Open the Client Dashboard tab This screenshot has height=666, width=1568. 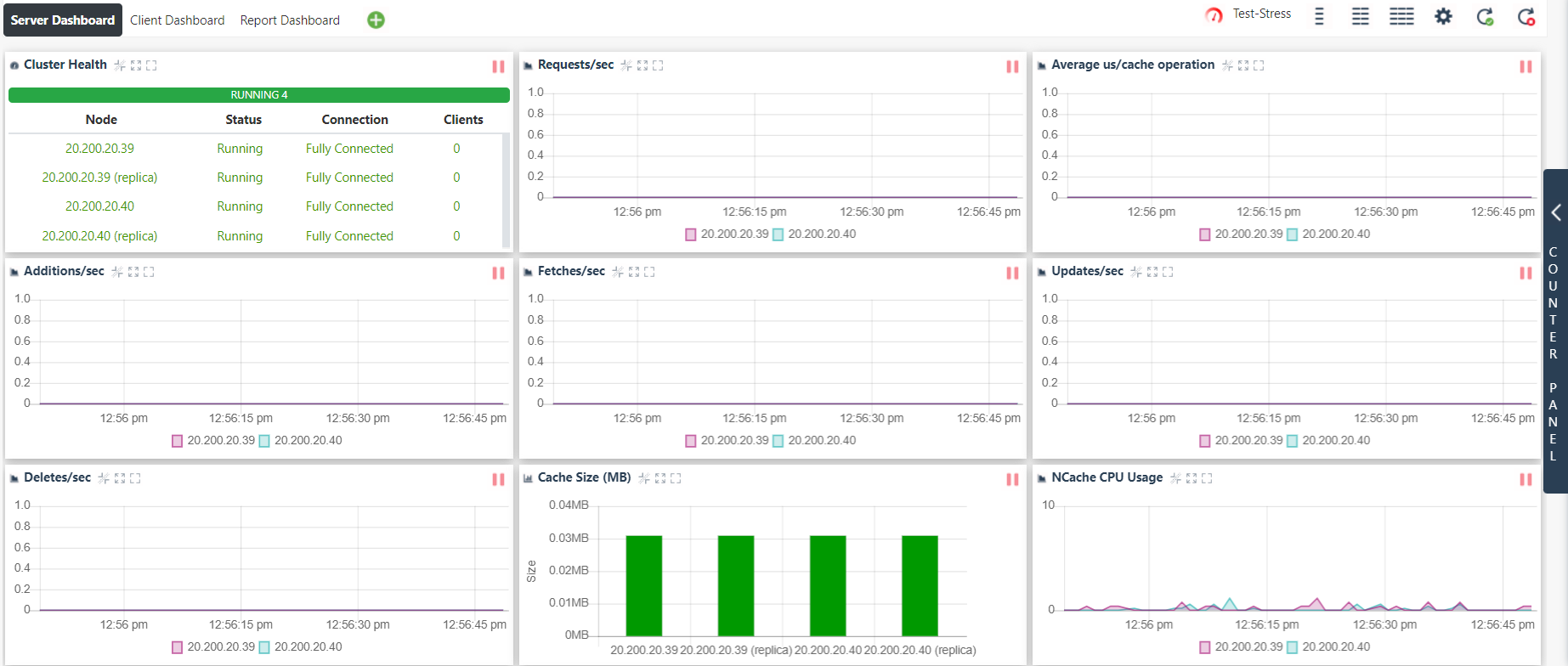coord(178,20)
